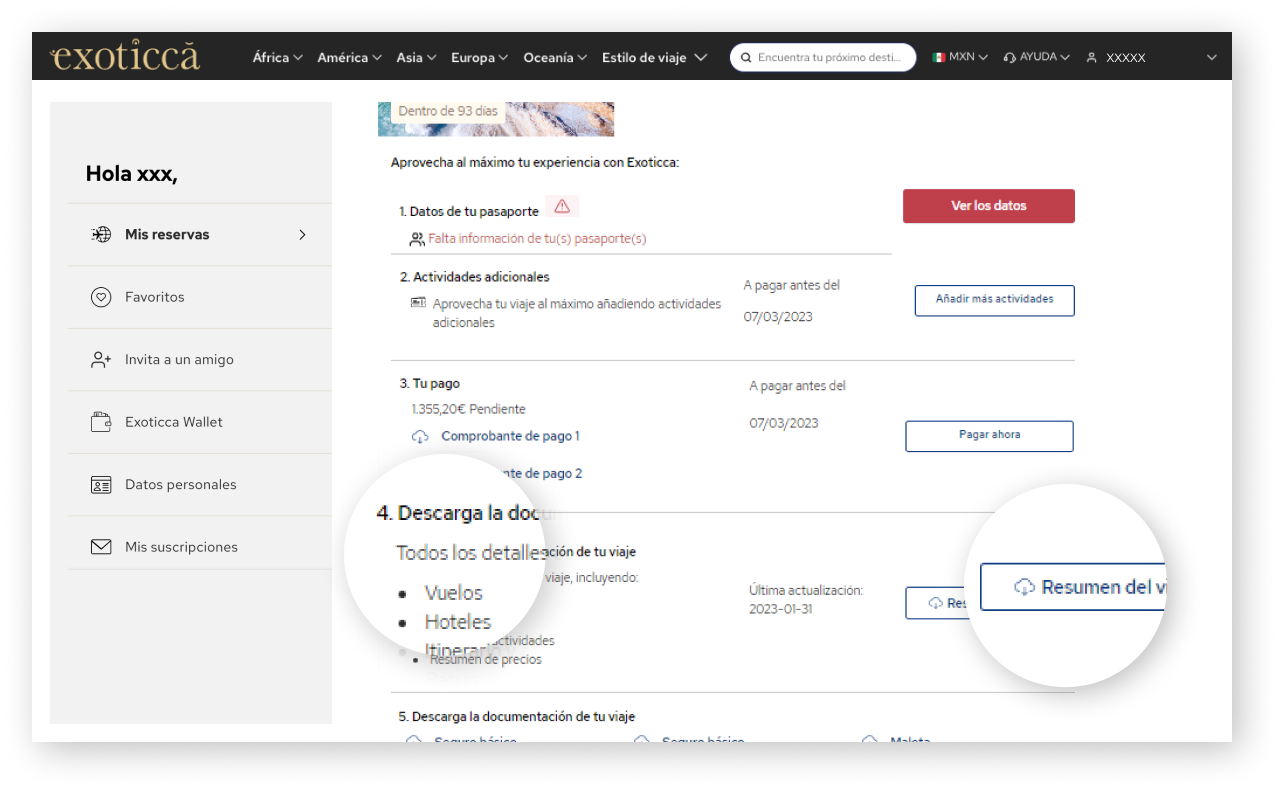Click the wallet icon
The height and width of the screenshot is (790, 1280).
tap(101, 422)
